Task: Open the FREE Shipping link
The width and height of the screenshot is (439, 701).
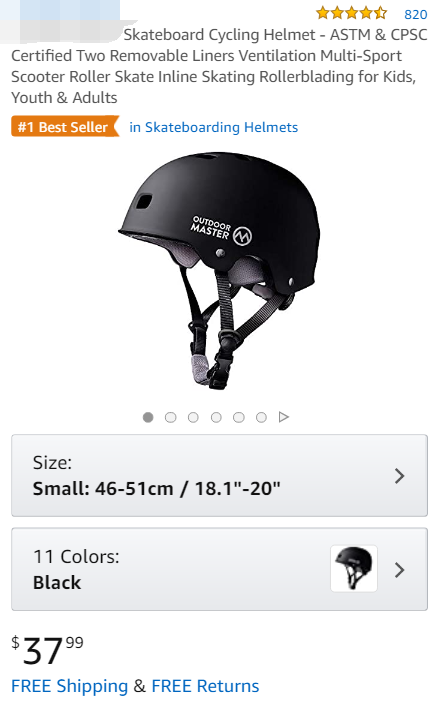Action: coord(69,686)
